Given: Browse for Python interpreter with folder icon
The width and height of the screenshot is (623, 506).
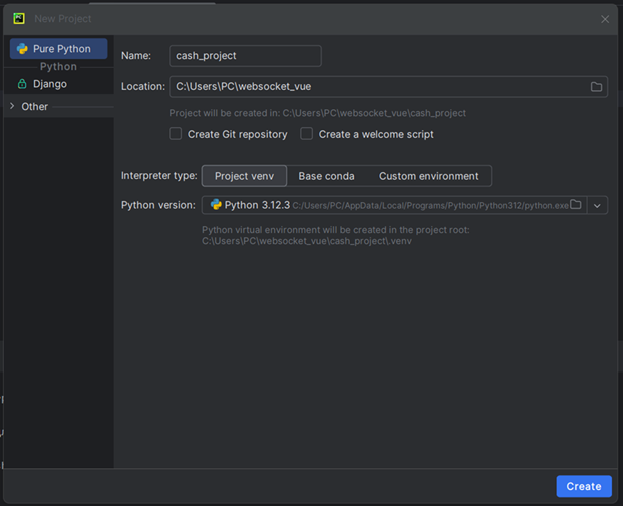Looking at the screenshot, I should coord(576,205).
